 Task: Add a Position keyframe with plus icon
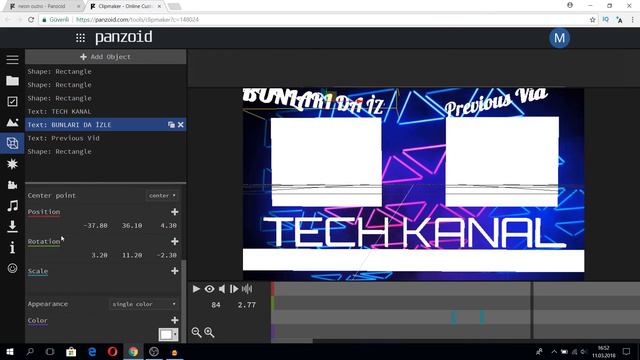coord(175,212)
